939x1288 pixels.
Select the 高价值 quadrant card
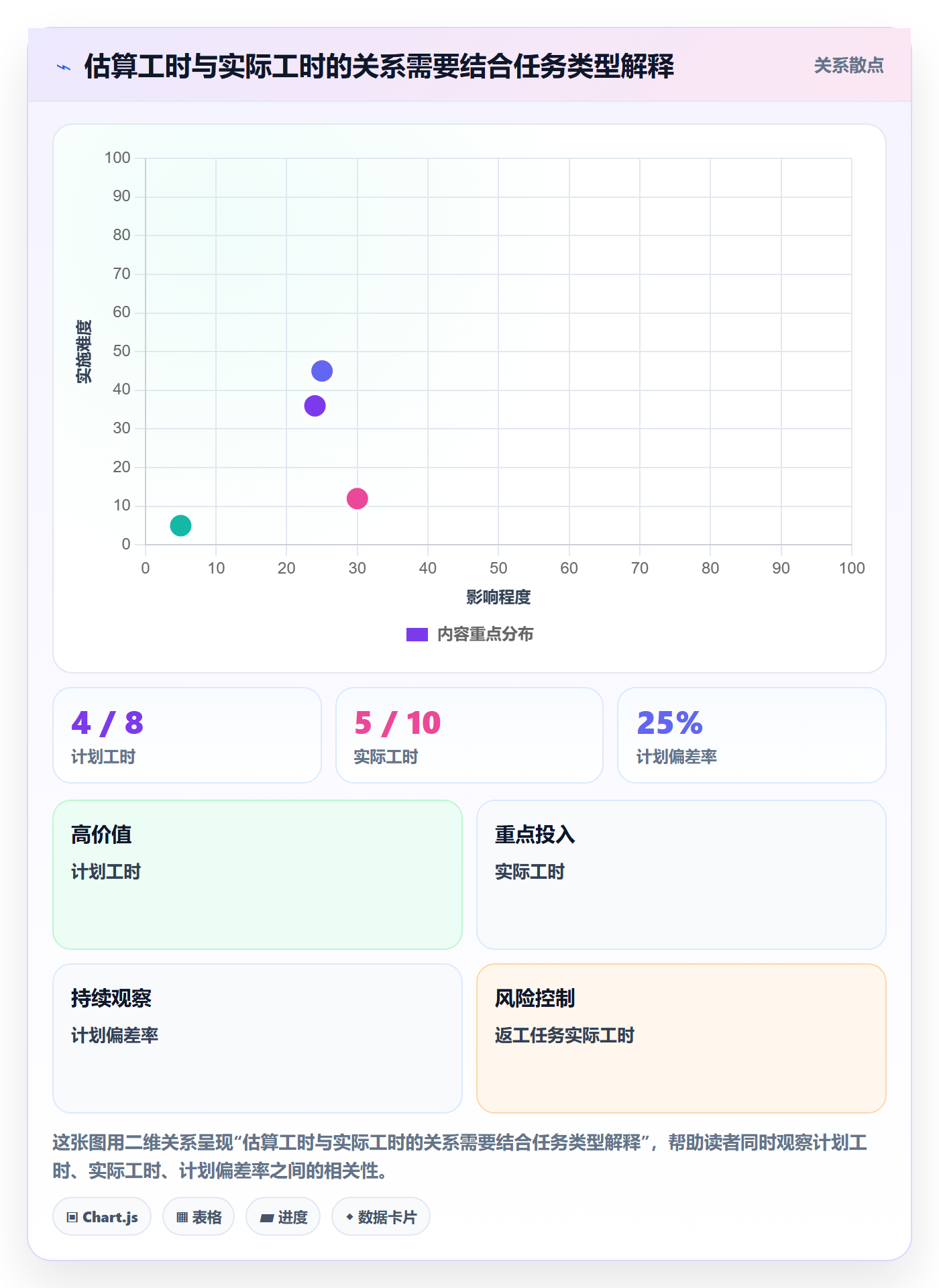click(x=258, y=875)
